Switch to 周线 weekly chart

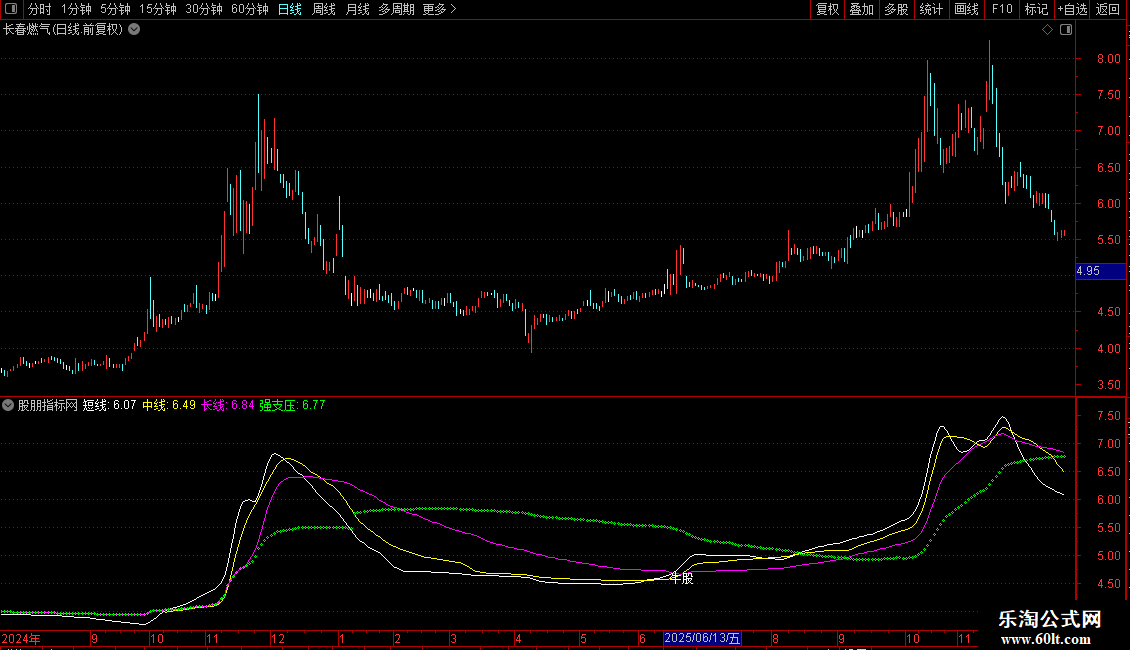pos(324,9)
